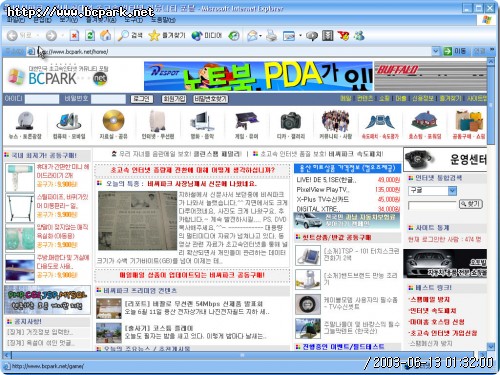Image resolution: width=500 pixels, height=375 pixels.
Task: Open the 즐겨찾기(A) Favorites menu
Action: click(101, 20)
